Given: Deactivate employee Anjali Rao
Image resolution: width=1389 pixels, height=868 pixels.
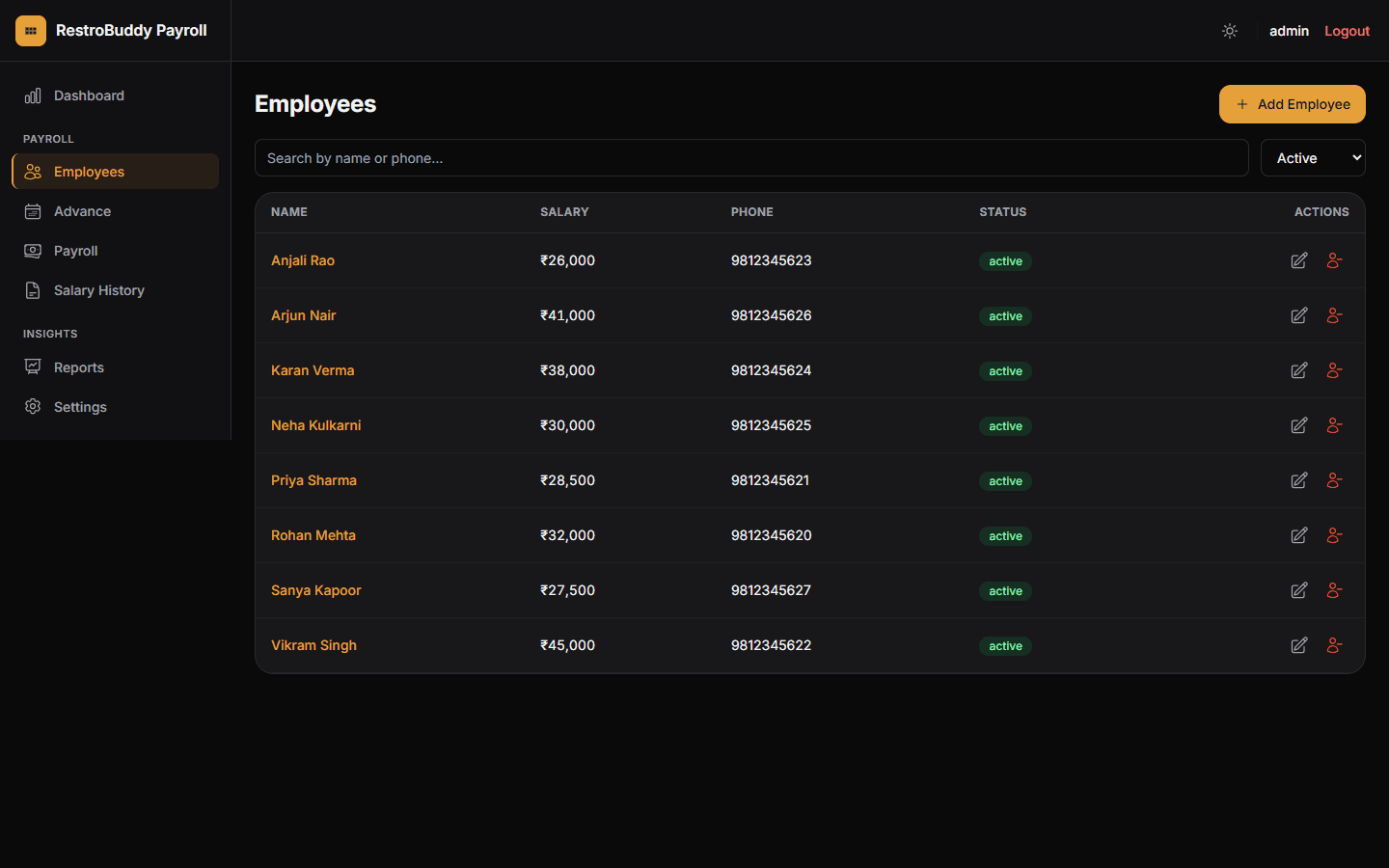Looking at the screenshot, I should point(1335,260).
